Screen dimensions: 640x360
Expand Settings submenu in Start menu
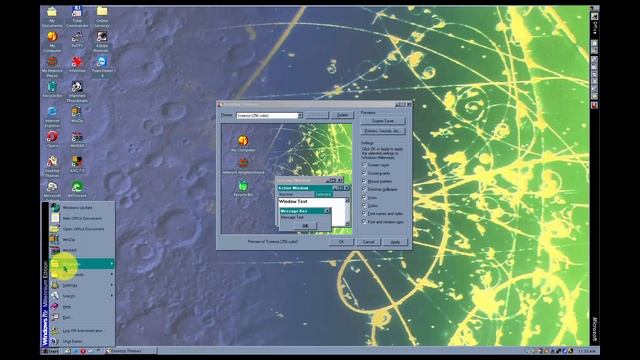[x=82, y=285]
